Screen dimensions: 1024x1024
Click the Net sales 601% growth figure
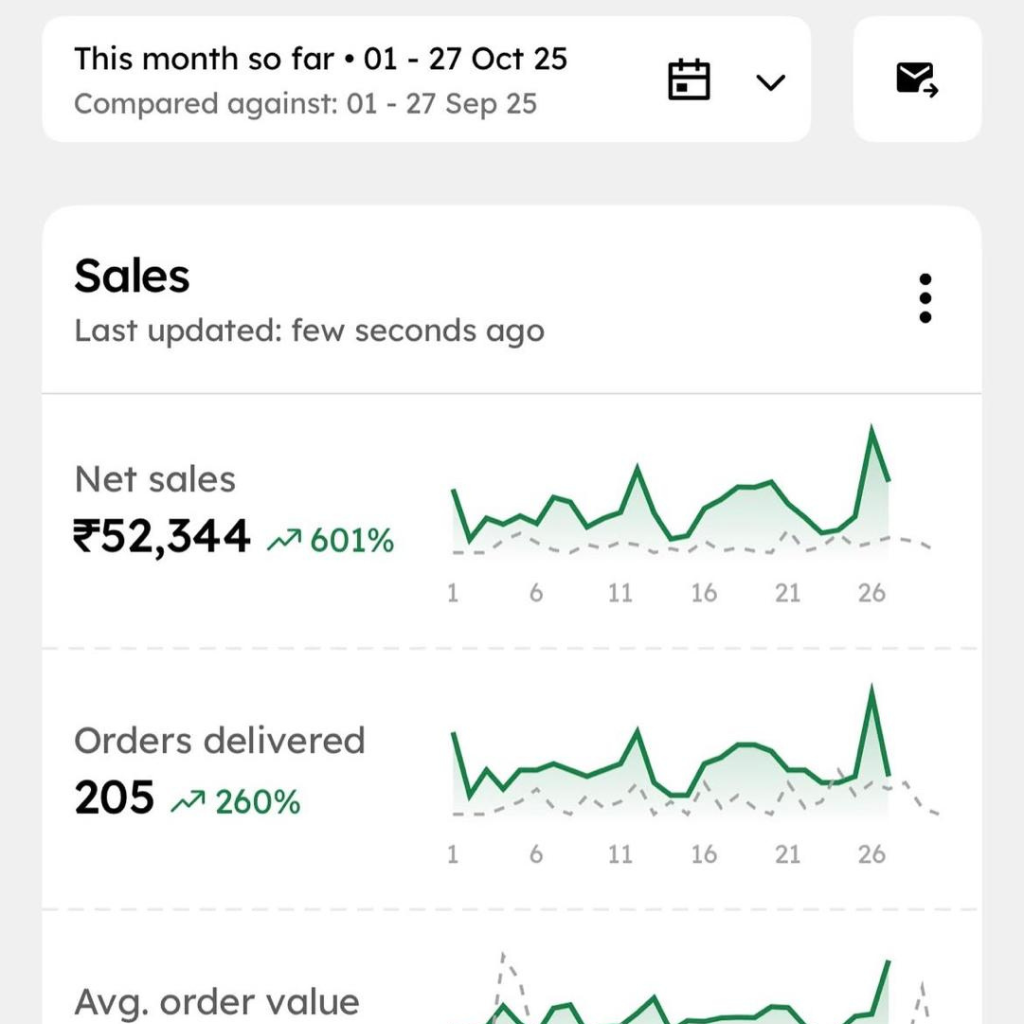tap(352, 541)
